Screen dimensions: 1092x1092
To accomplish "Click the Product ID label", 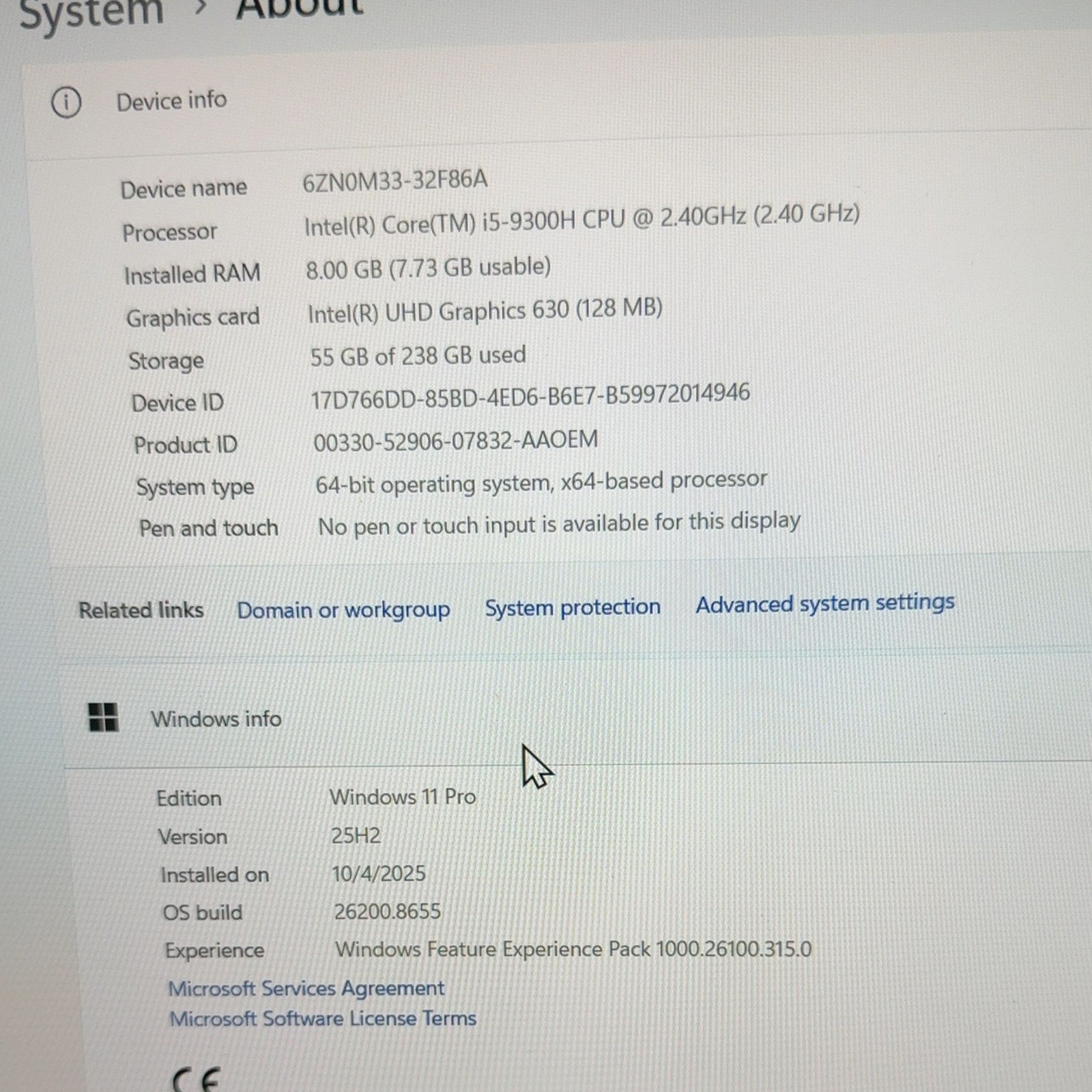I will pos(186,445).
